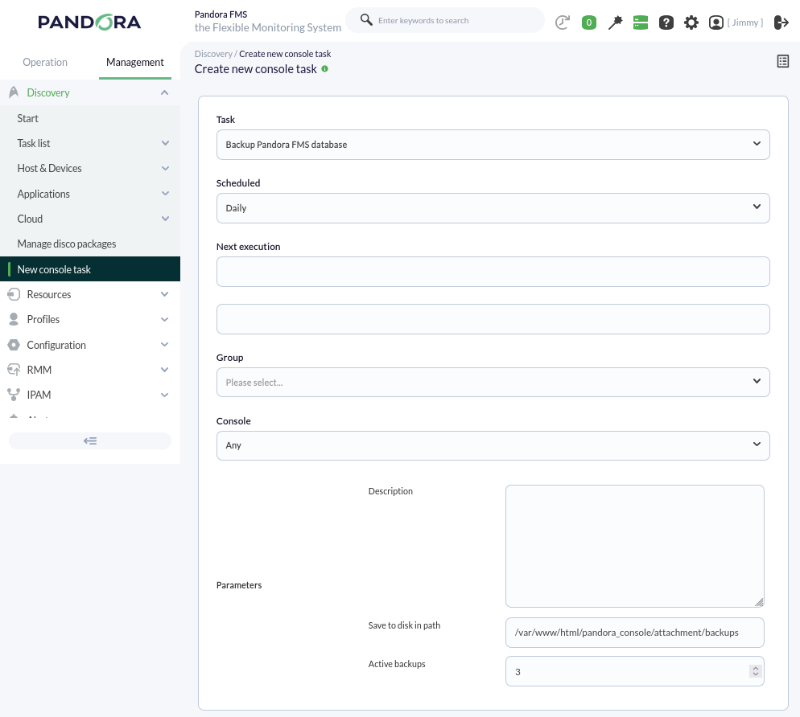Open the Scheduled dropdown set to Daily
The height and width of the screenshot is (717, 800).
pos(493,208)
